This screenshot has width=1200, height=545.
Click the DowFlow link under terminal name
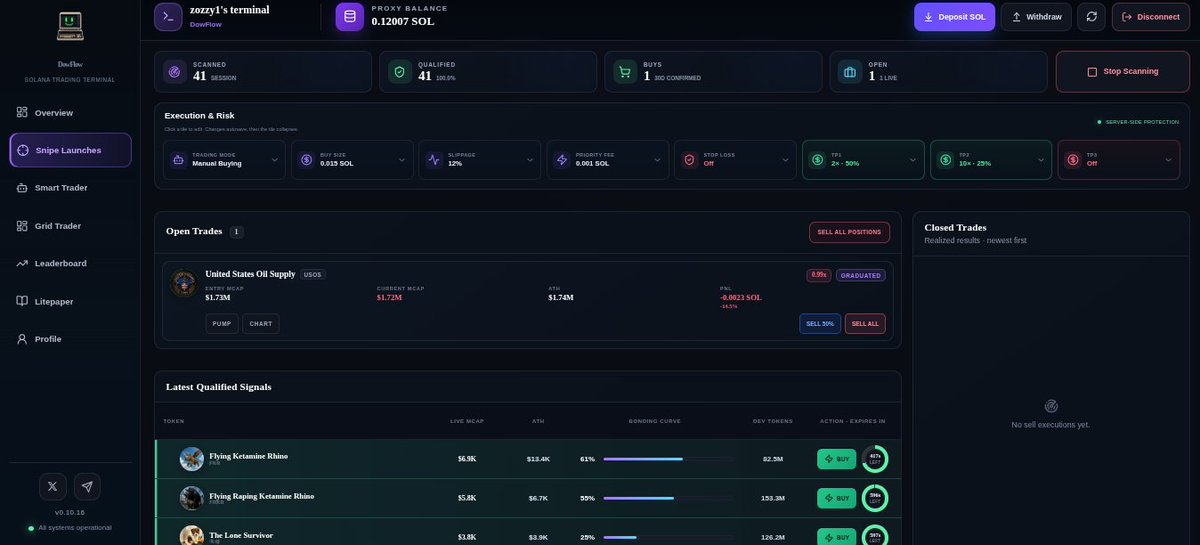(x=204, y=24)
